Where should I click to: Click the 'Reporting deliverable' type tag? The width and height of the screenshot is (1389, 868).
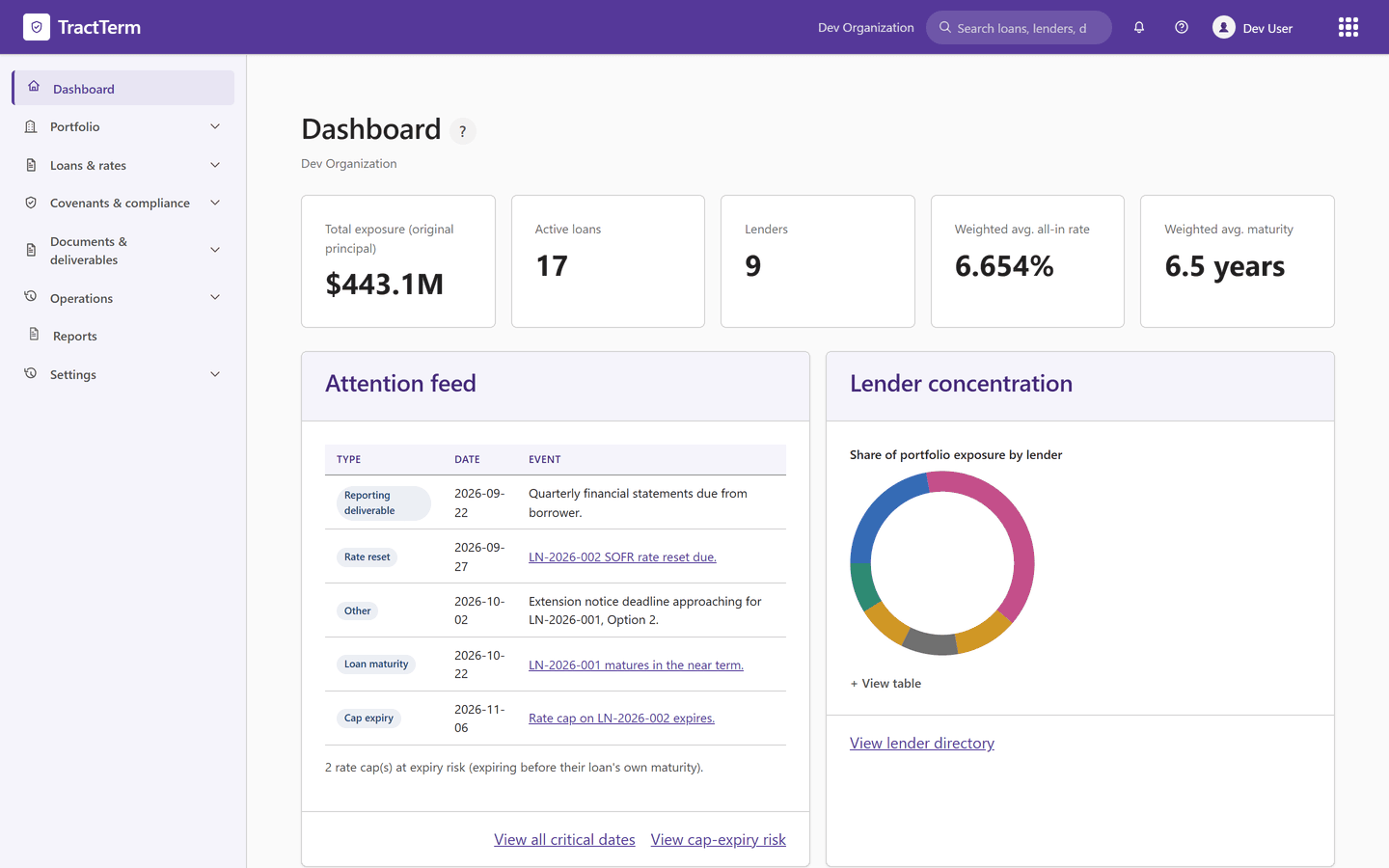(383, 502)
